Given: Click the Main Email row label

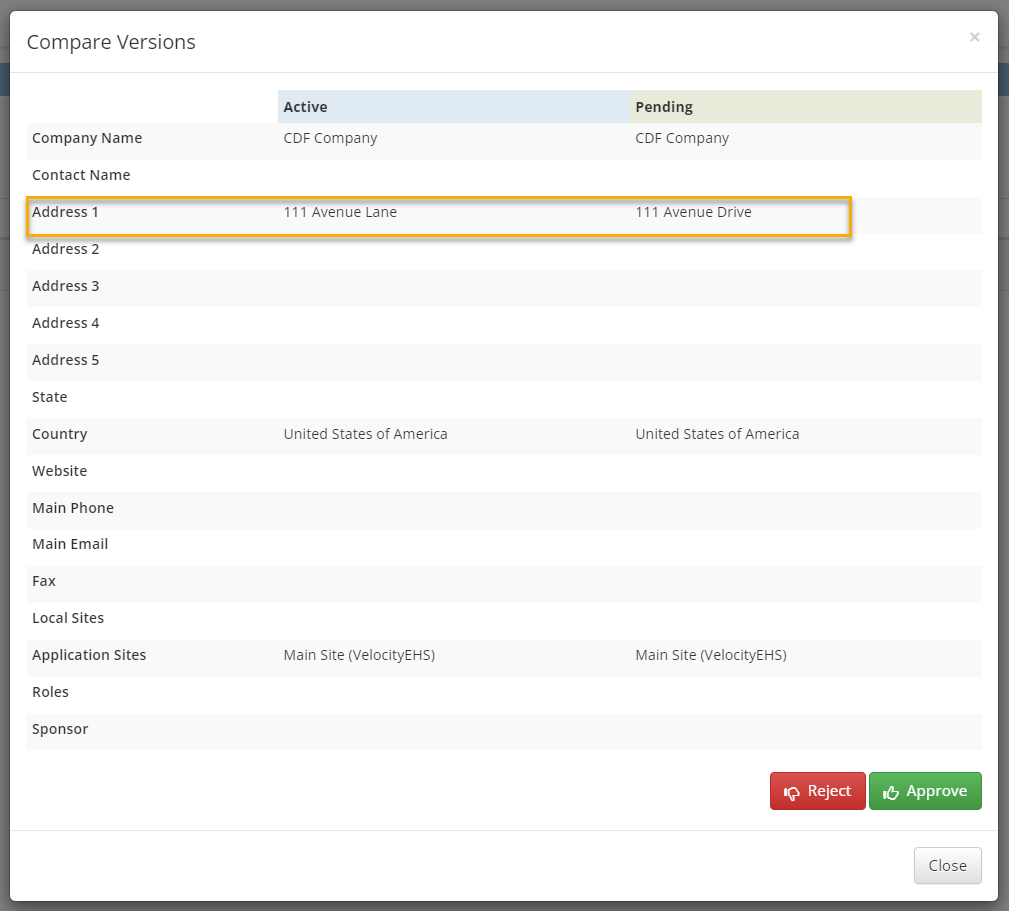Looking at the screenshot, I should tap(70, 544).
